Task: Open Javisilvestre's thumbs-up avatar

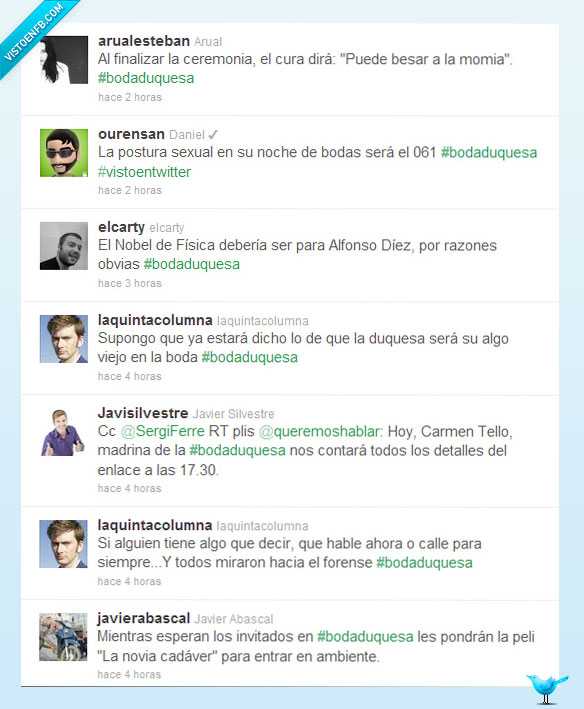Action: [64, 432]
